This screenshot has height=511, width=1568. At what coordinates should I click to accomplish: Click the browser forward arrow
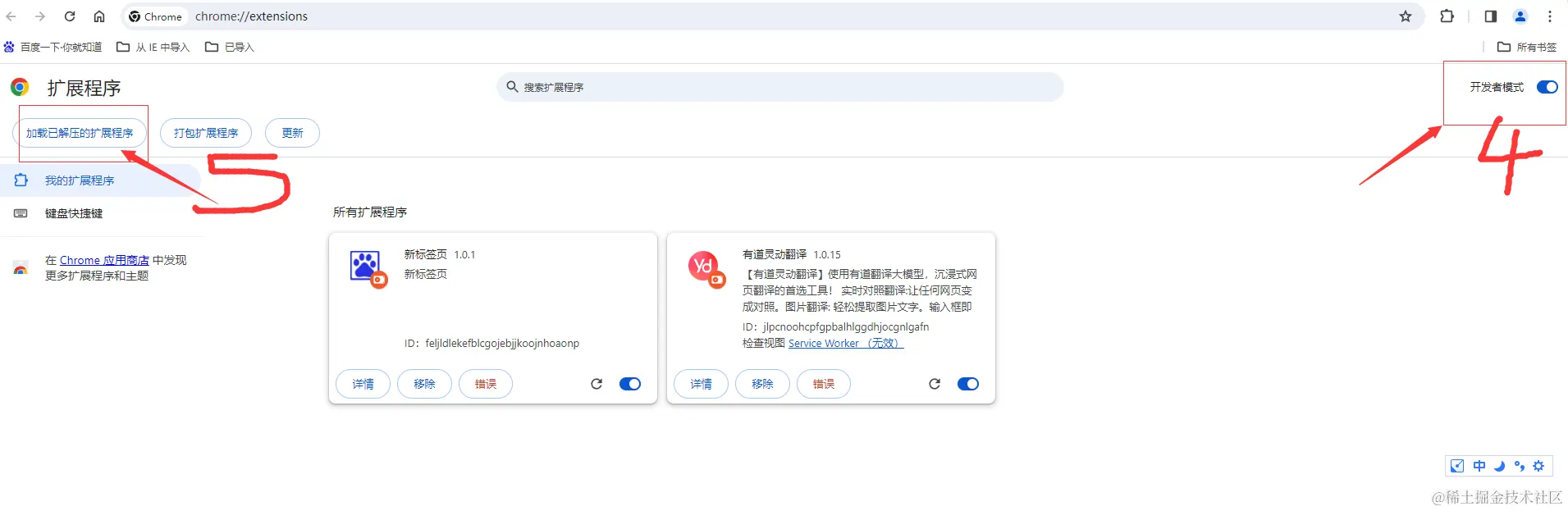point(40,16)
